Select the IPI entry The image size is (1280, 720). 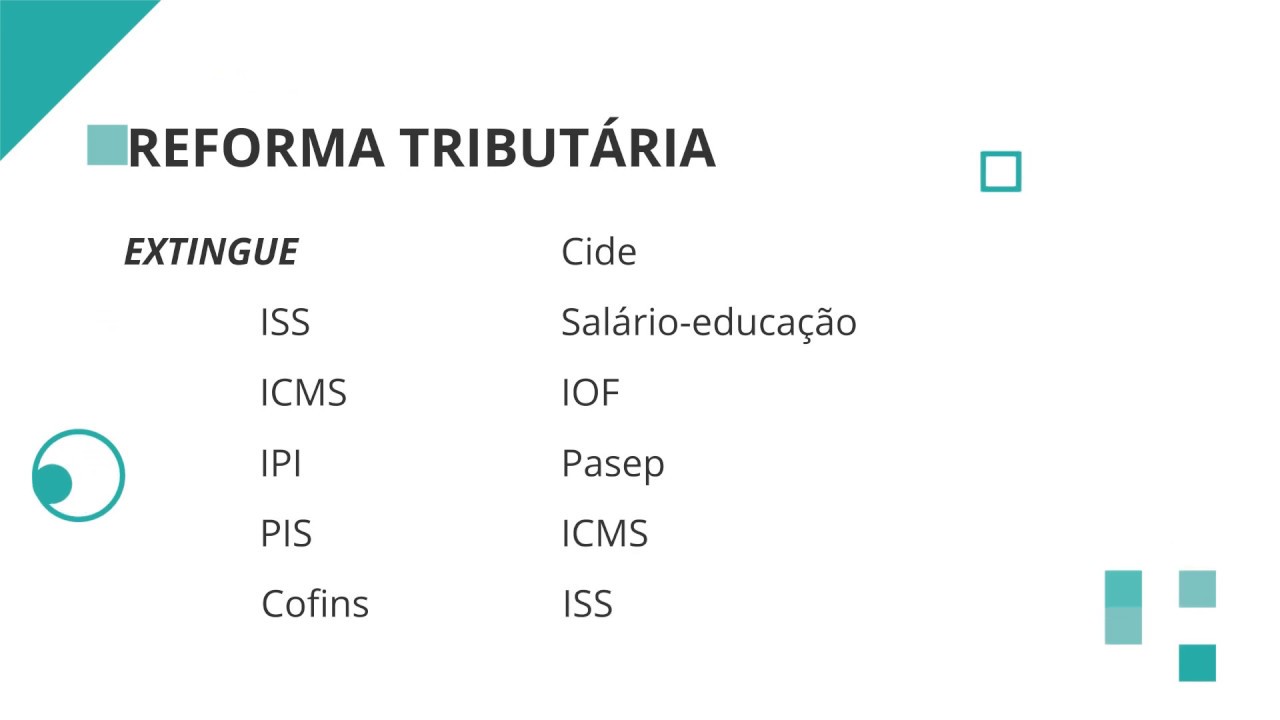click(281, 465)
